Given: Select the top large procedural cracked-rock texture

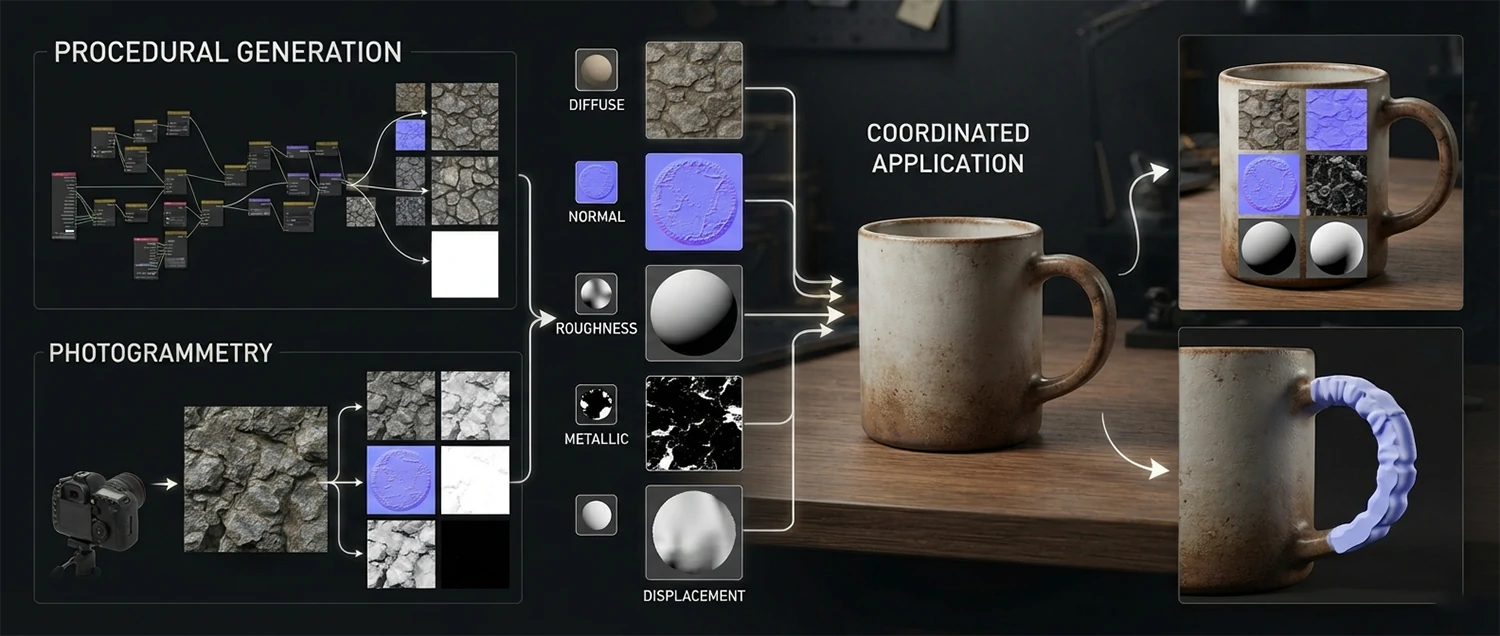Looking at the screenshot, I should (x=464, y=116).
